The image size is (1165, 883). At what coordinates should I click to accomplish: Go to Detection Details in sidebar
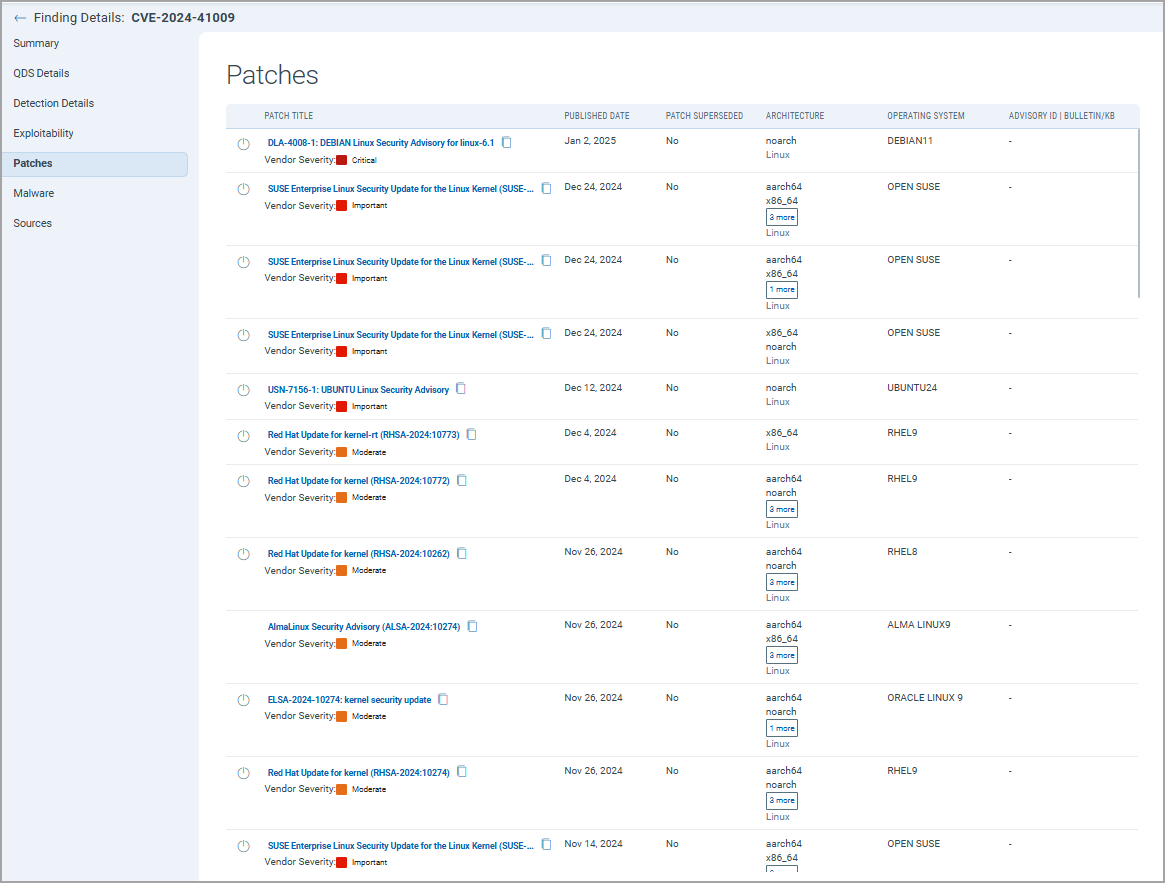tap(54, 103)
